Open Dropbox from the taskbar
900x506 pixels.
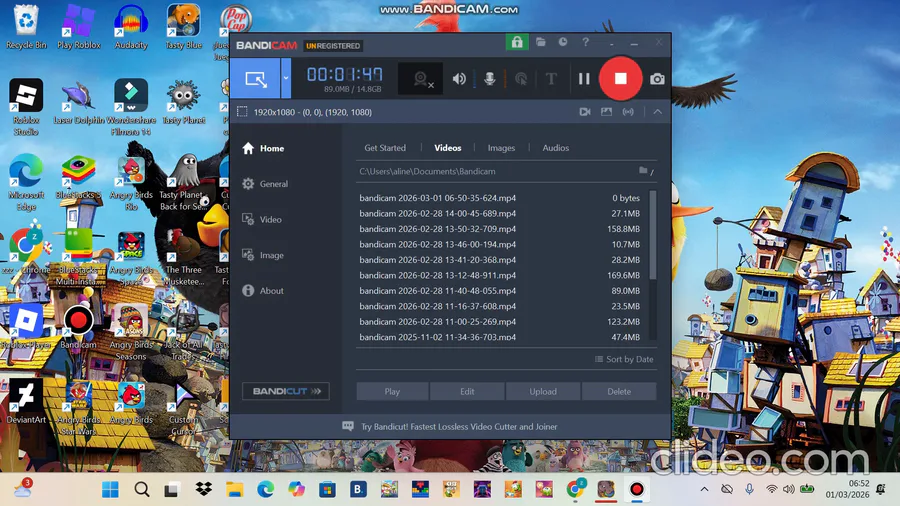(203, 489)
